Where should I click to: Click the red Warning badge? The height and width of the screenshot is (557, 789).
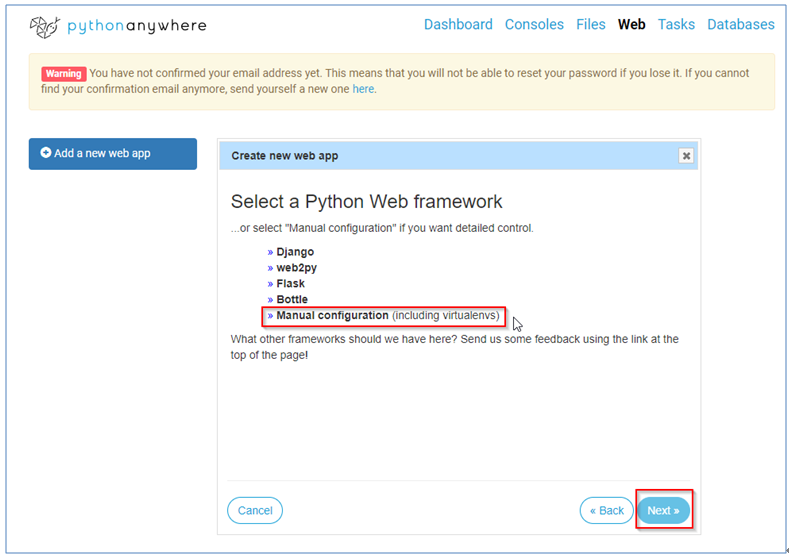pyautogui.click(x=63, y=74)
